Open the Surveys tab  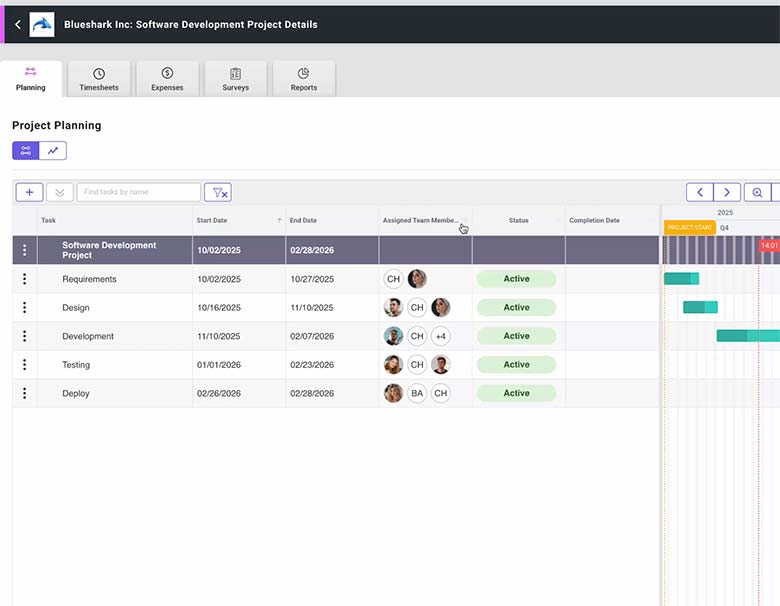[235, 79]
